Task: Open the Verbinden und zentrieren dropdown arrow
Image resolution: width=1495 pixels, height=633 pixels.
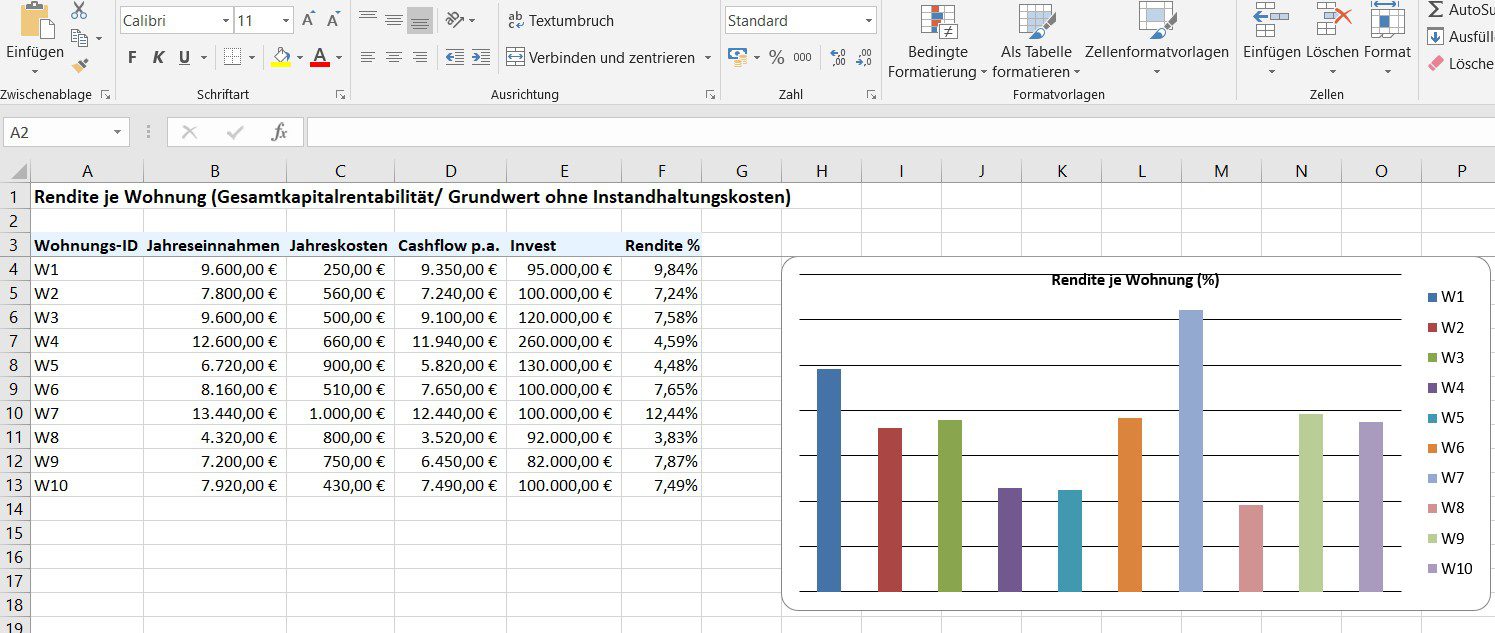Action: click(708, 58)
